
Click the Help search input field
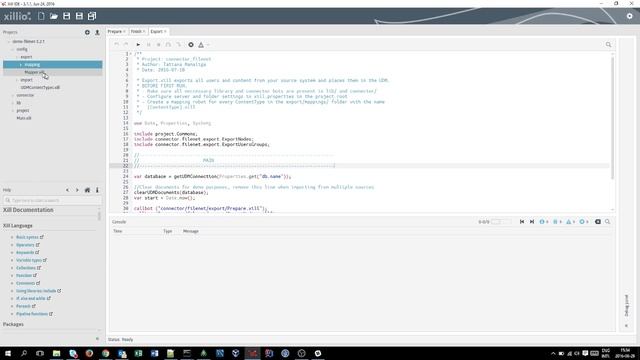click(x=52, y=200)
